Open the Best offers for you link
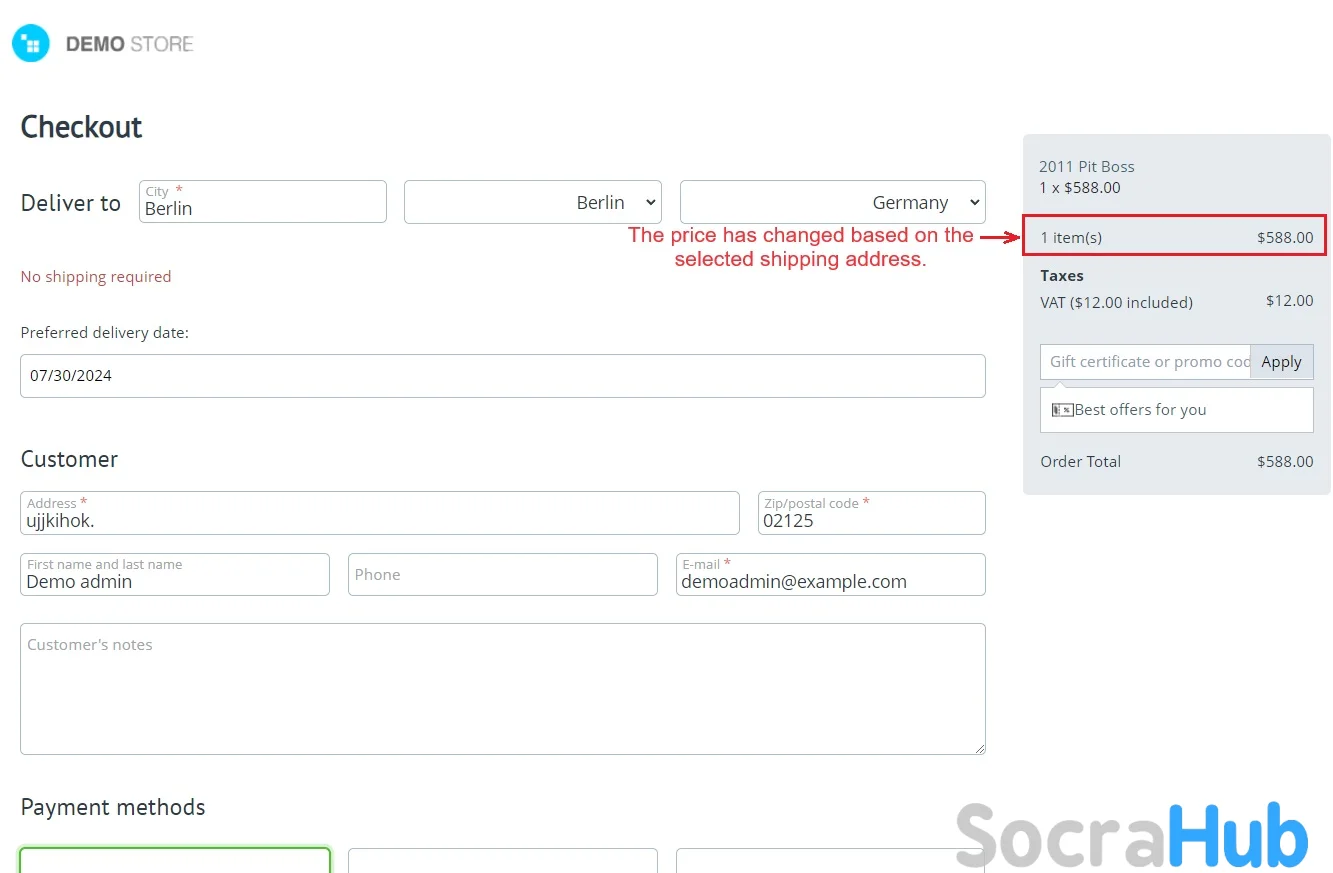The image size is (1333, 873). tap(1140, 410)
